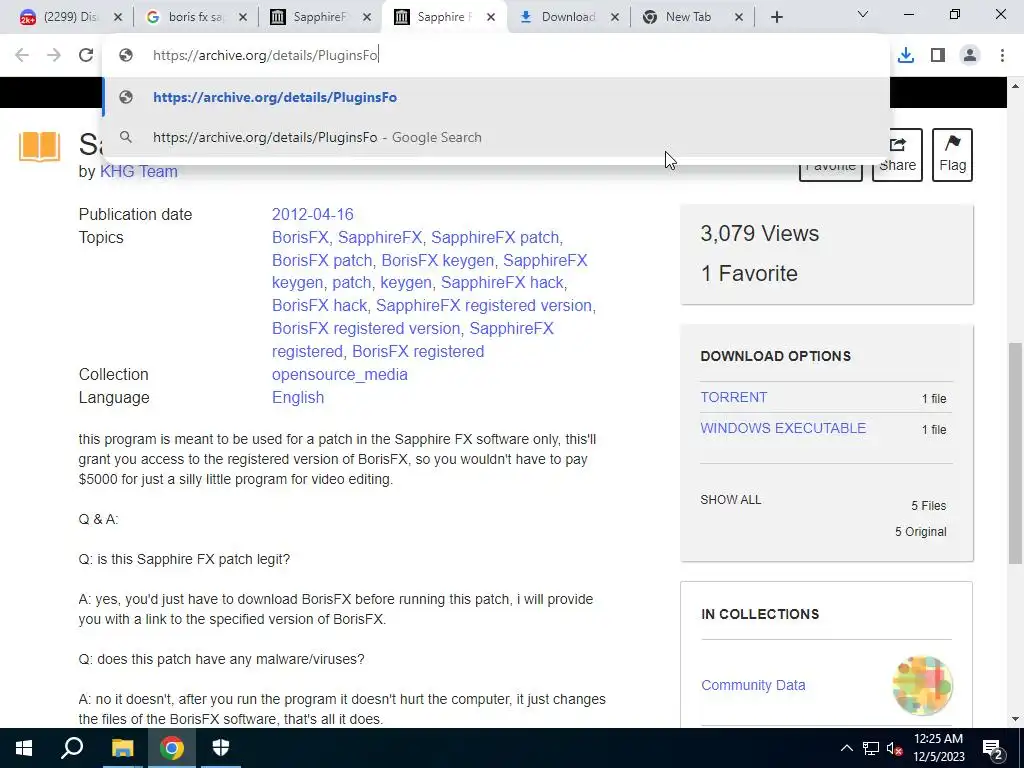Open the SapphireFX registered version topic link

point(484,306)
